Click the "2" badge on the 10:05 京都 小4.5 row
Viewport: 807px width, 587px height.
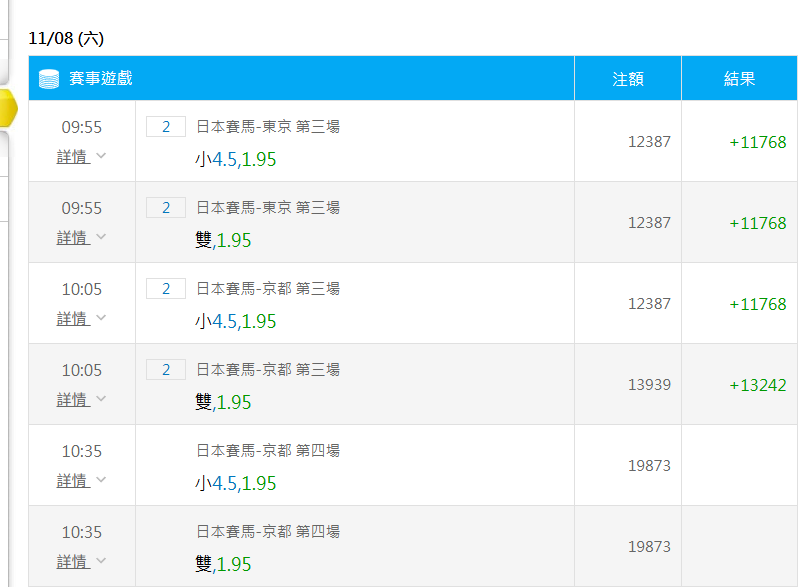click(166, 289)
